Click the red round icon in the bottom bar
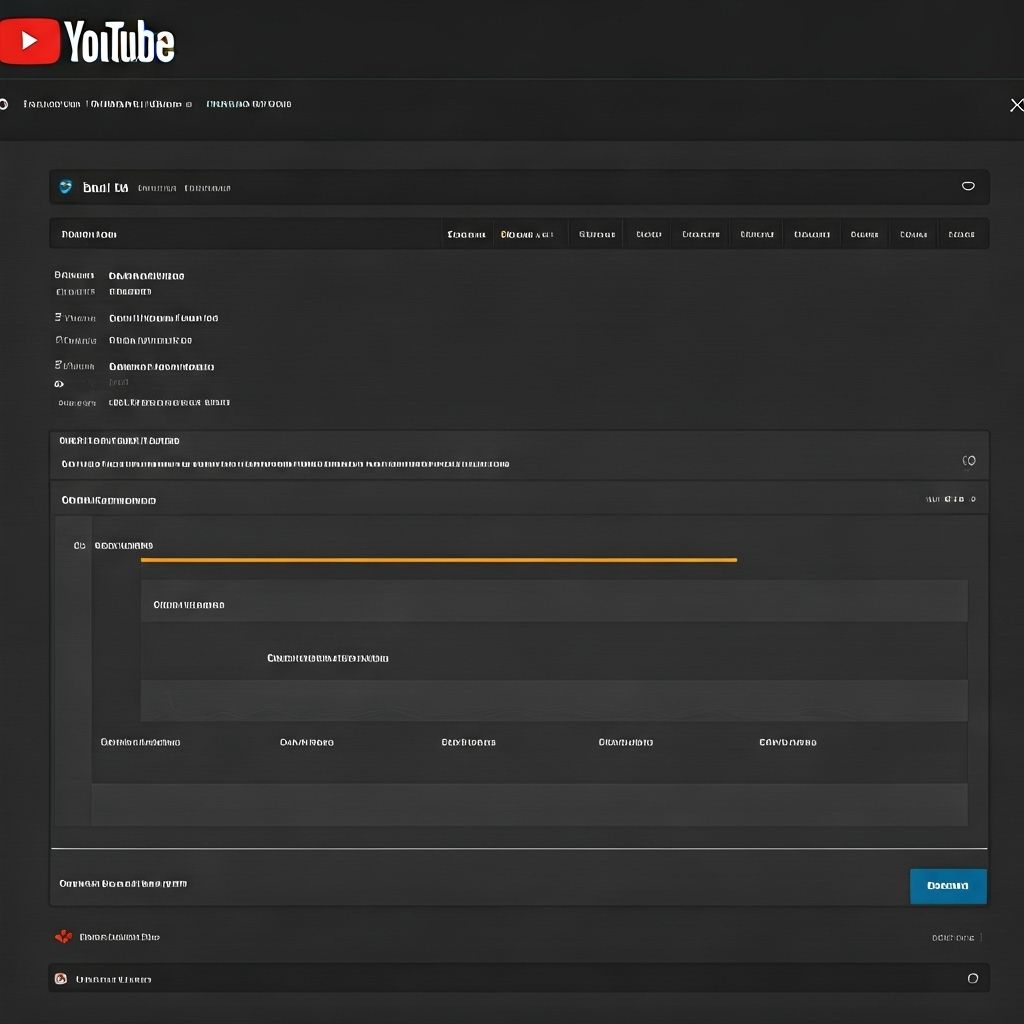Viewport: 1024px width, 1024px height. coord(61,979)
